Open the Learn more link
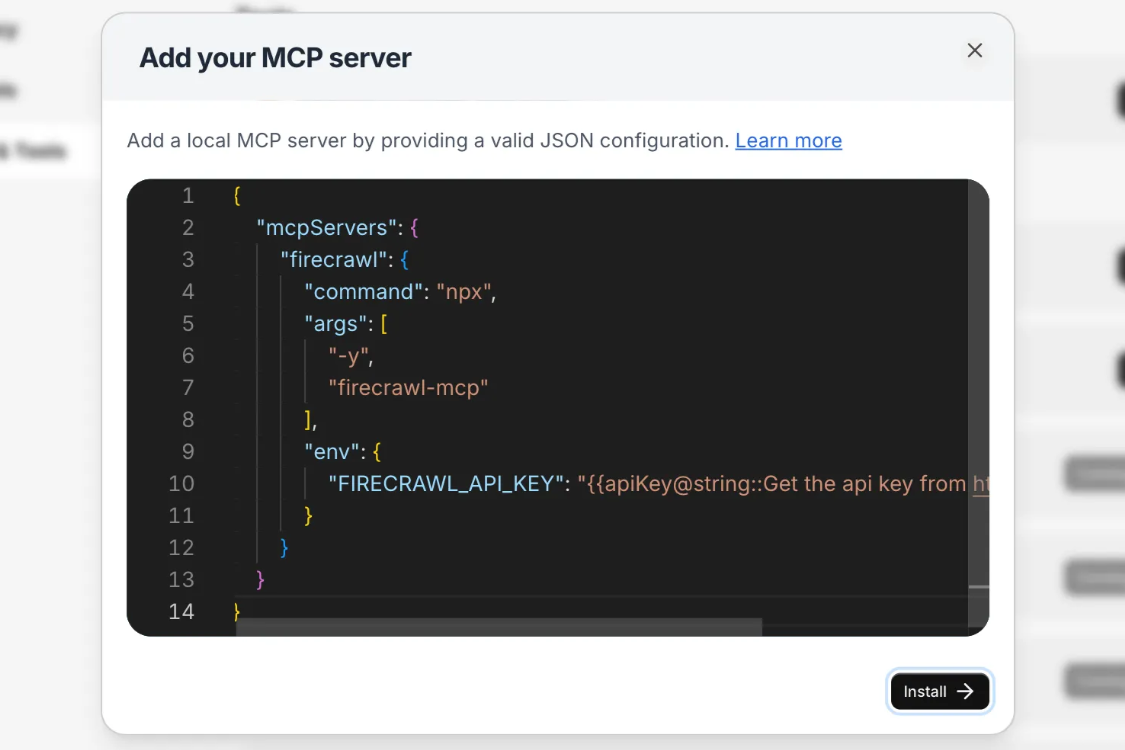The width and height of the screenshot is (1125, 750). [x=789, y=141]
